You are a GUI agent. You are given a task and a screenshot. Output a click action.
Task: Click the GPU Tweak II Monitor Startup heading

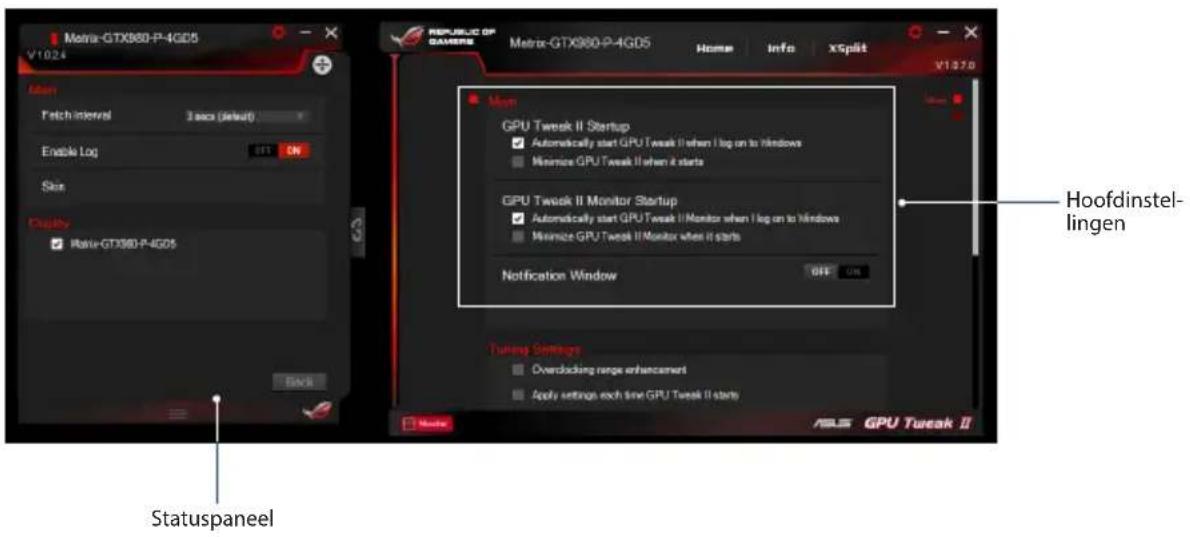590,201
